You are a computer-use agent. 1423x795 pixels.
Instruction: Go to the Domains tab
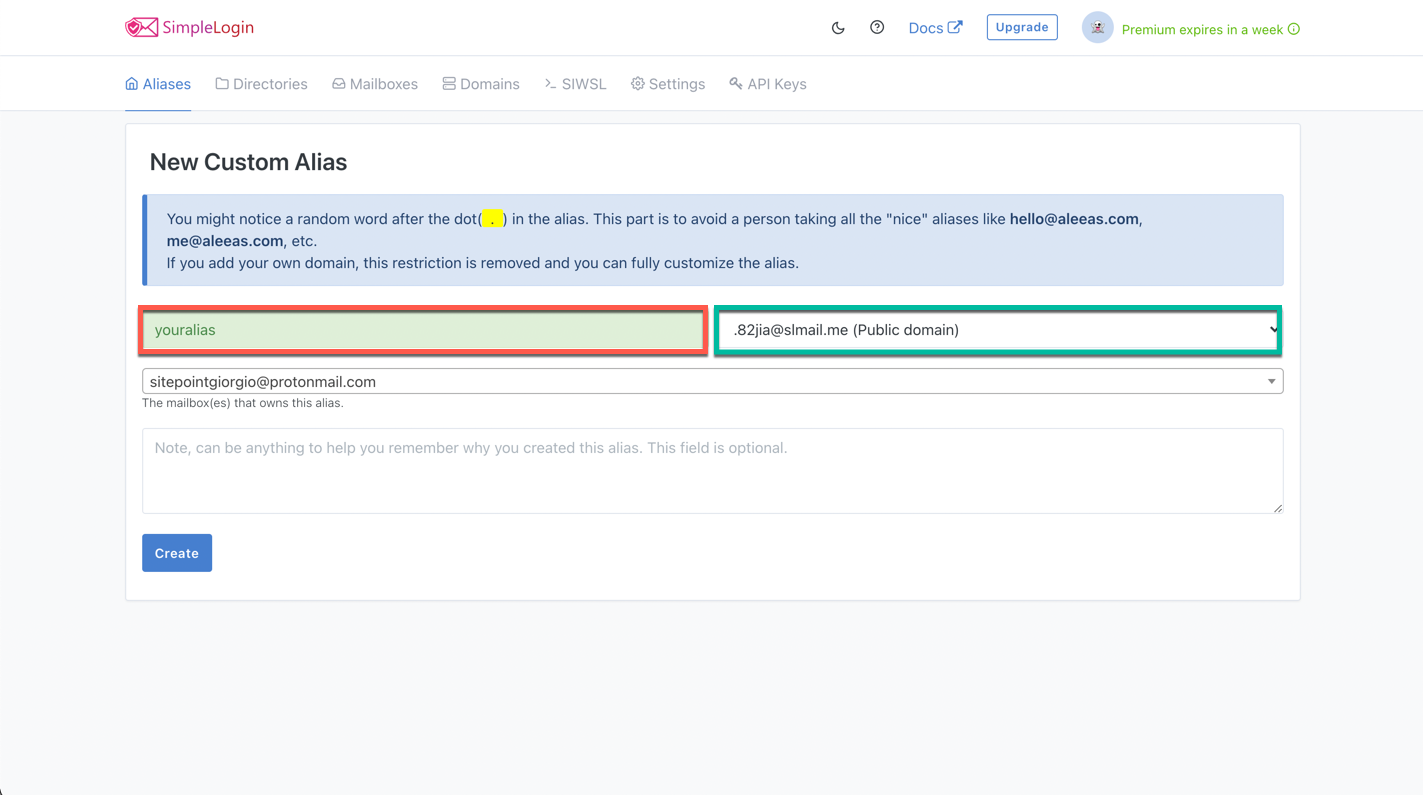coord(481,84)
